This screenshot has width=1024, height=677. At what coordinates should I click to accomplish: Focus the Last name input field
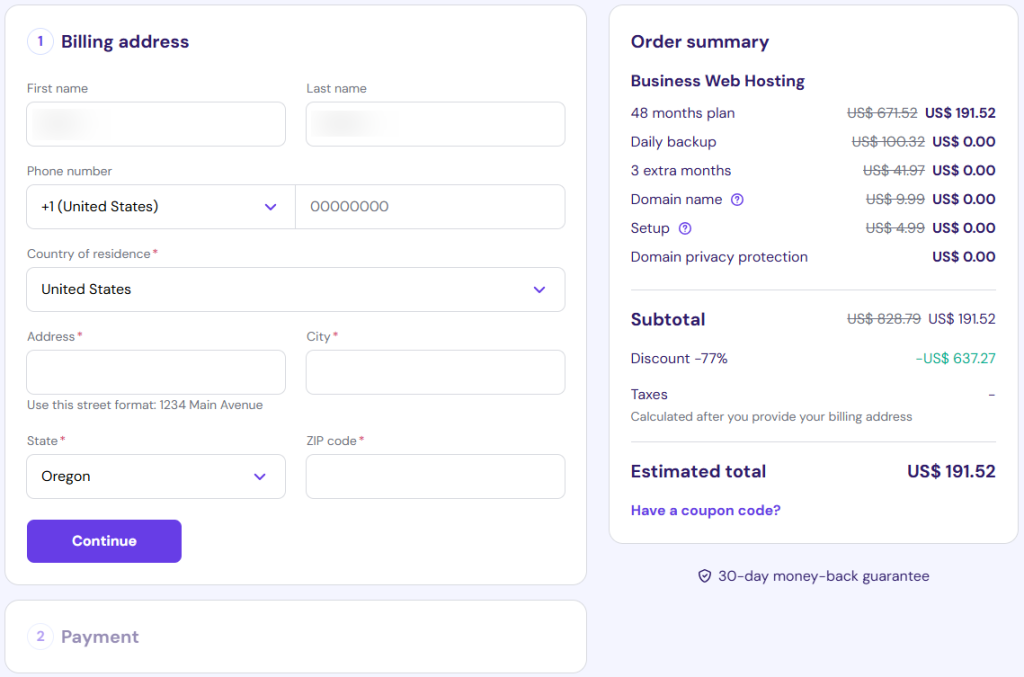[436, 124]
